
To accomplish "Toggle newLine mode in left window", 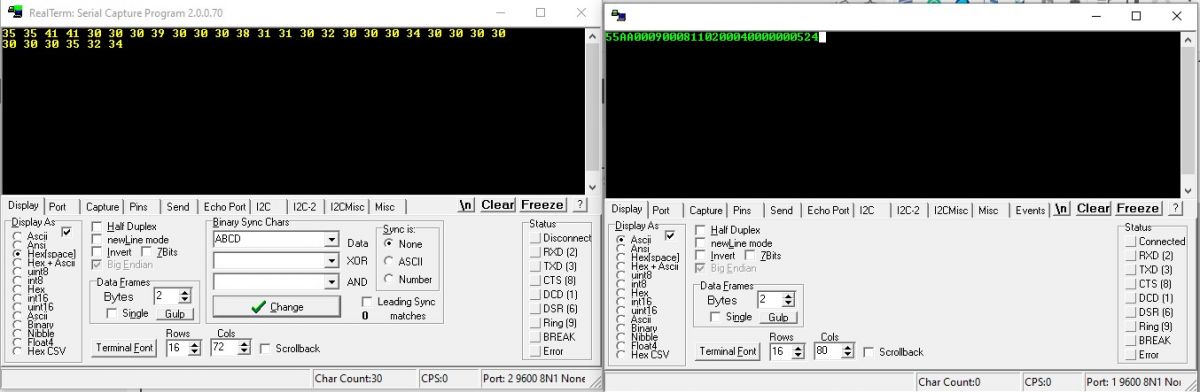I will pos(130,239).
